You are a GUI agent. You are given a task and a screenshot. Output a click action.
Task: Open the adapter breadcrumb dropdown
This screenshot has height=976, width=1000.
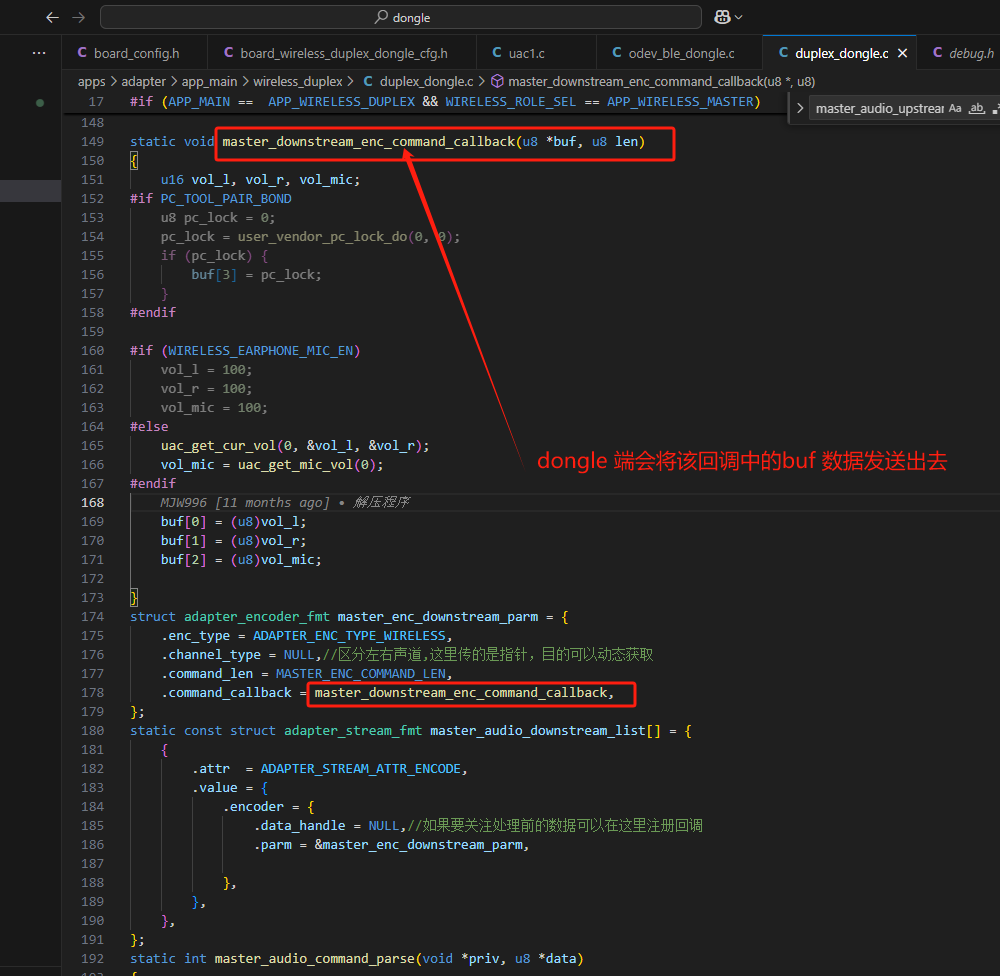coord(143,82)
